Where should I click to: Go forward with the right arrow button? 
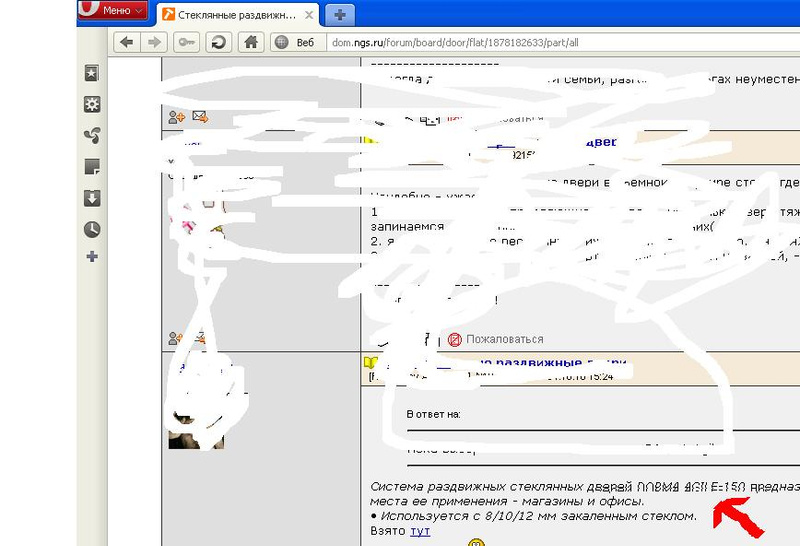(154, 42)
